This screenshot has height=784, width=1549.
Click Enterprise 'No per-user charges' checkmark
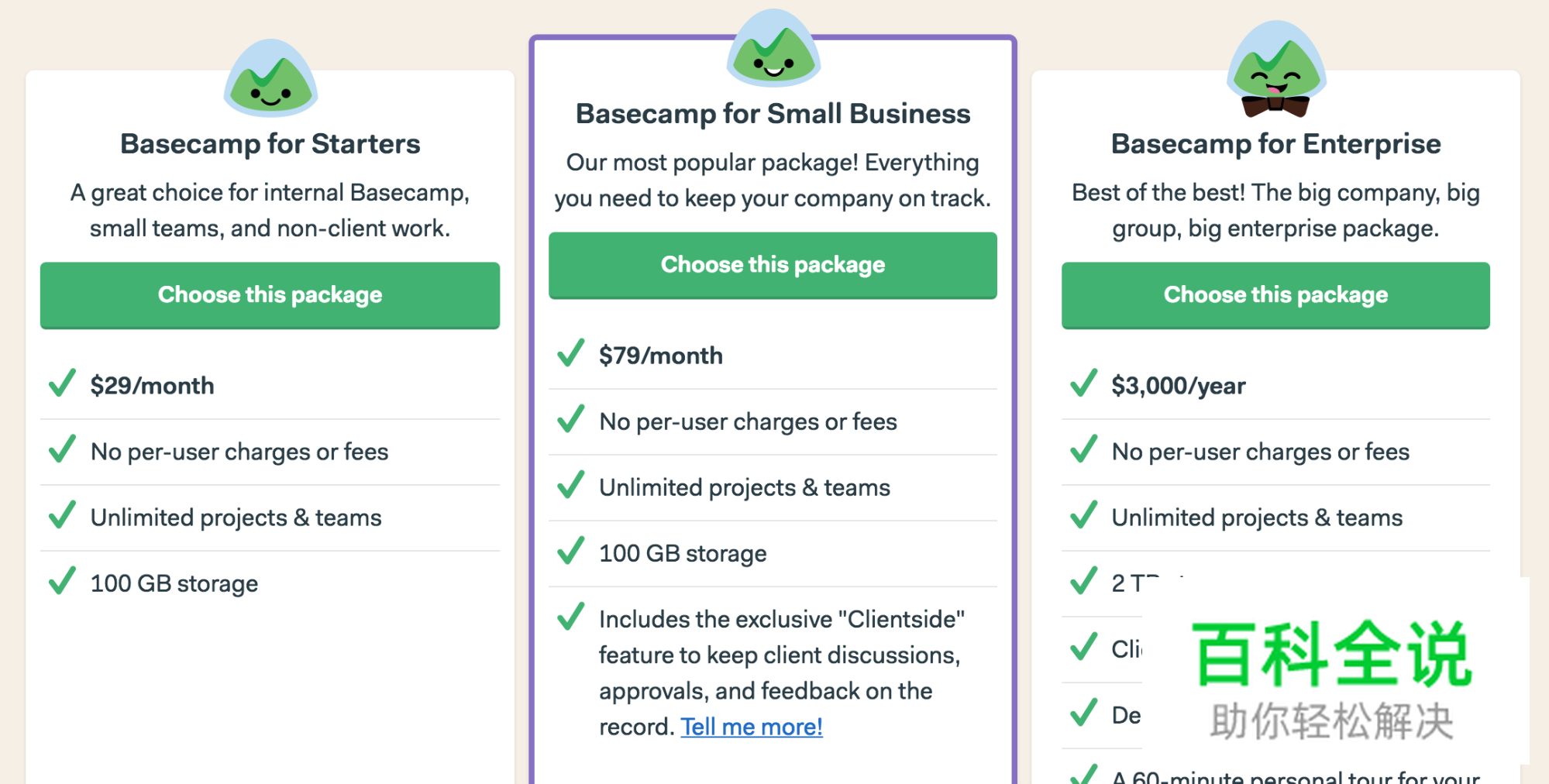(1083, 449)
